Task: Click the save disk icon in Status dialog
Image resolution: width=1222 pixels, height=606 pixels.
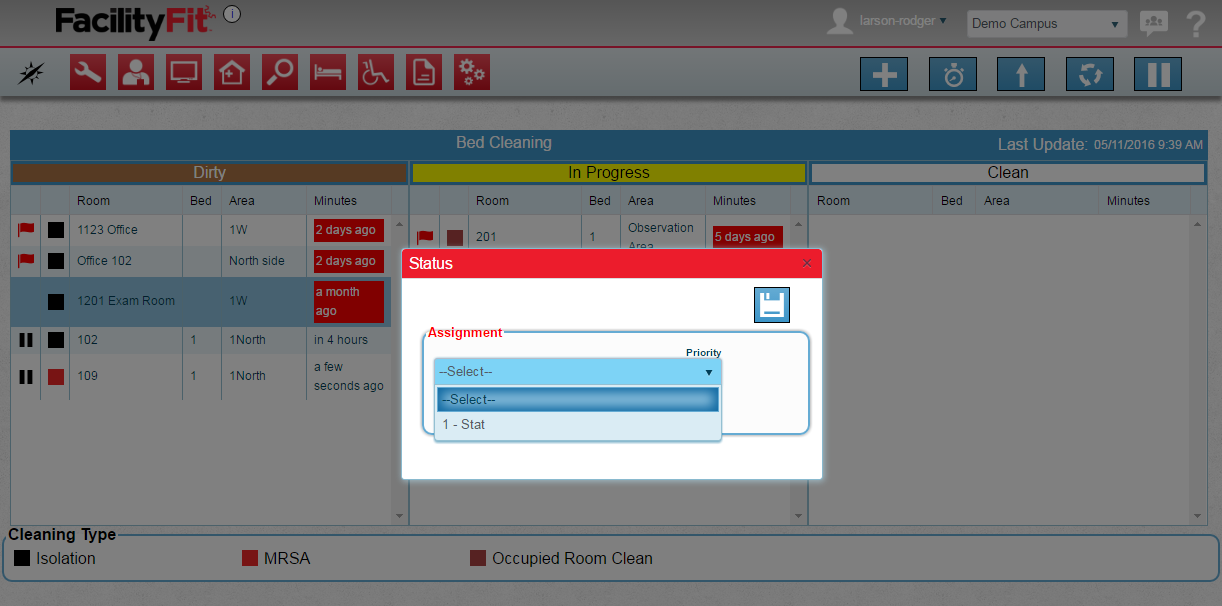Action: tap(771, 305)
